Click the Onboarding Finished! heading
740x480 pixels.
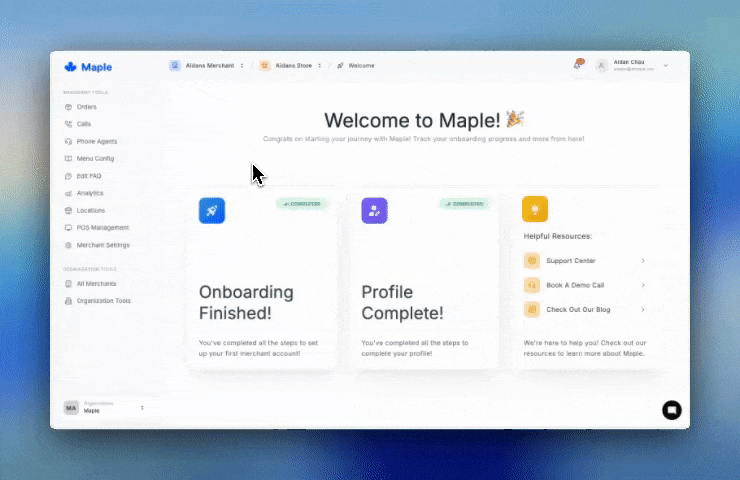pyautogui.click(x=246, y=303)
